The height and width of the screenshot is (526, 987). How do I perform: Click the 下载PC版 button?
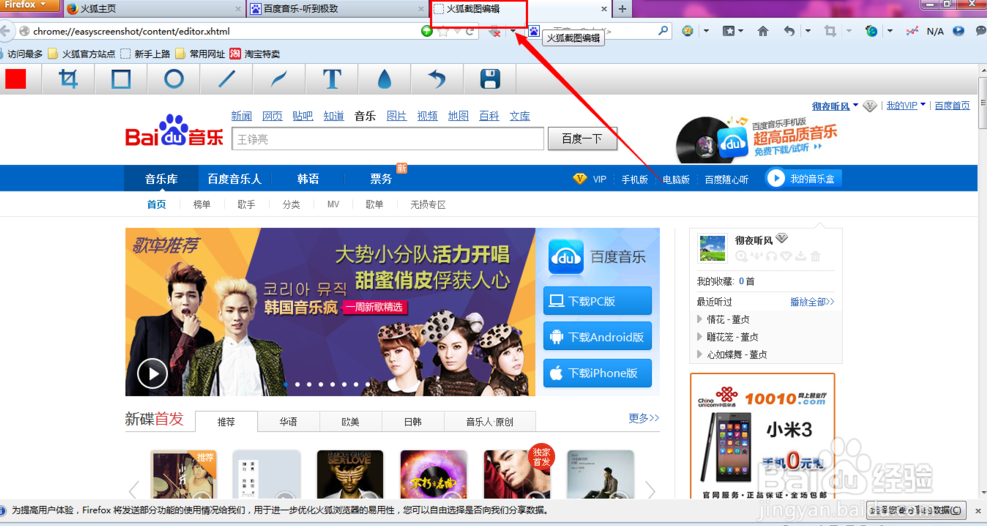tap(597, 301)
